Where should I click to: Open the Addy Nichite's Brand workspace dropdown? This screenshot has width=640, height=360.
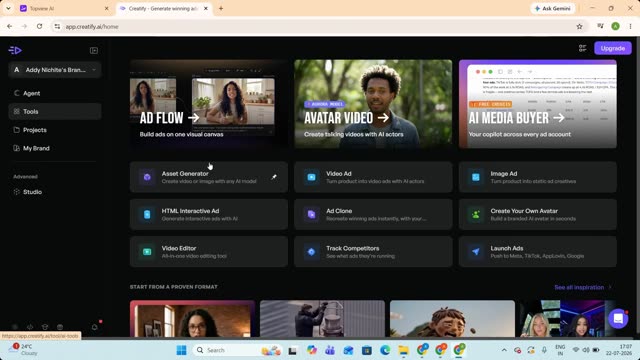[x=55, y=70]
